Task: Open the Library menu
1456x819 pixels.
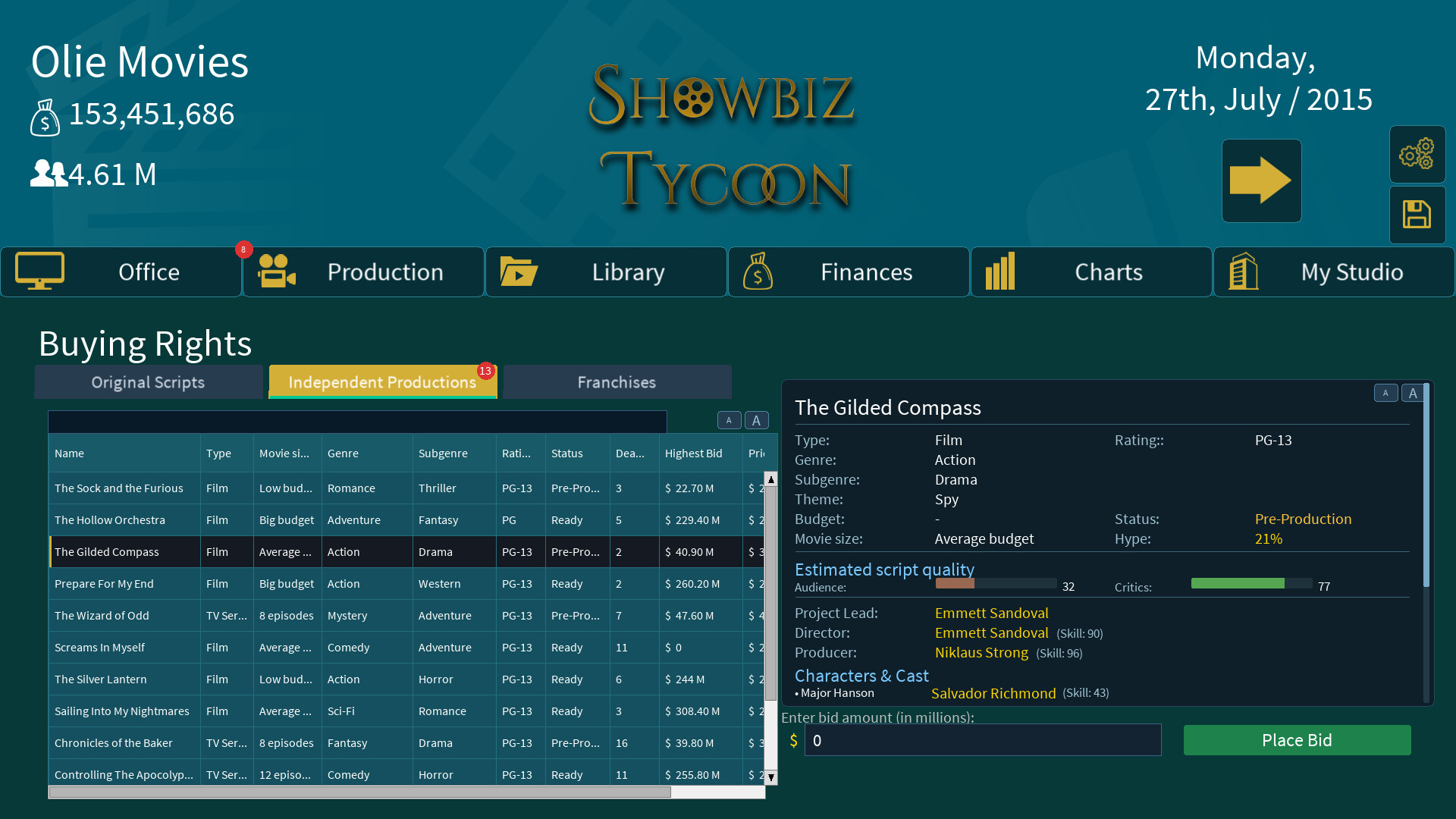Action: pyautogui.click(x=607, y=271)
